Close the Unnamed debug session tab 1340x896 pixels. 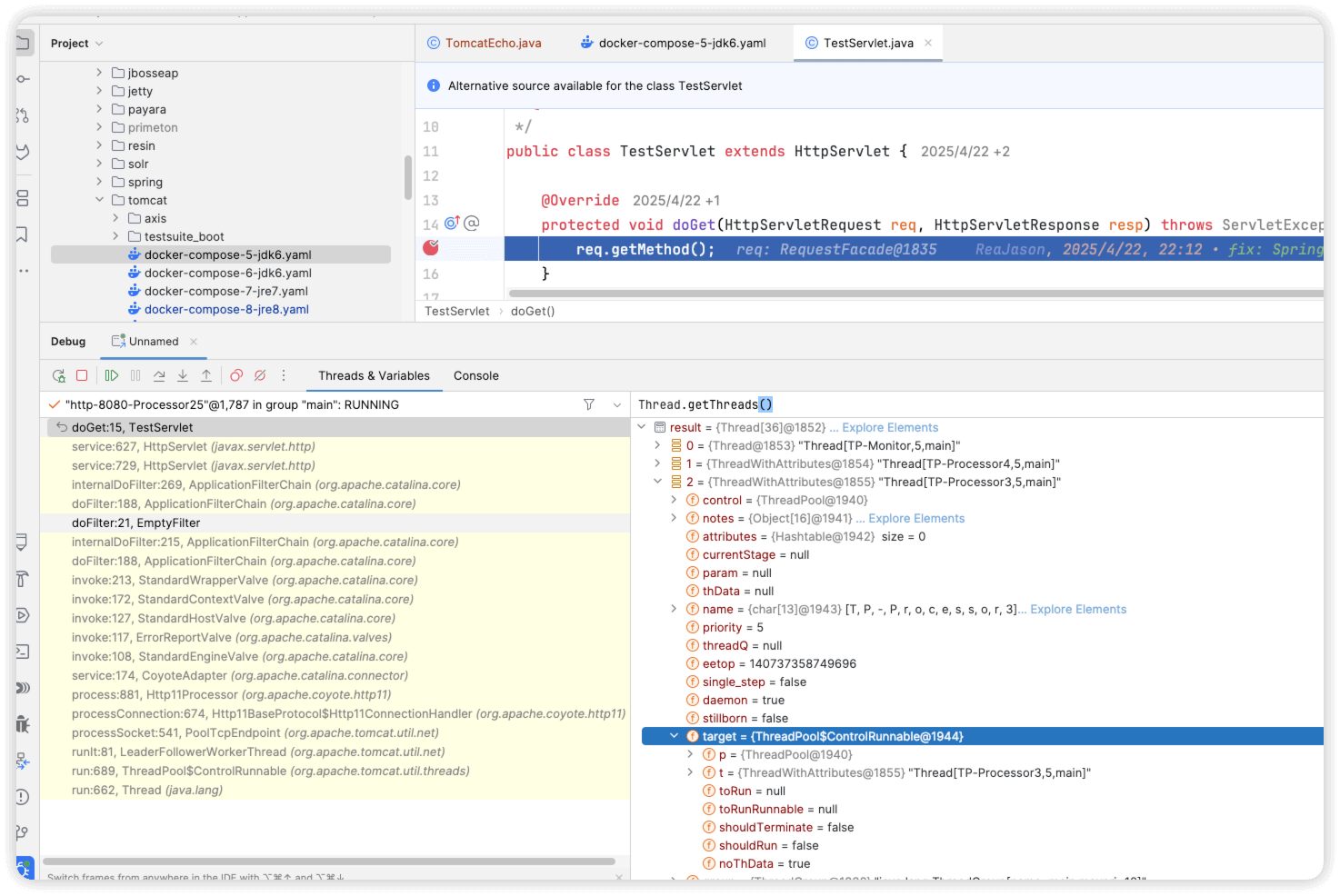click(194, 342)
